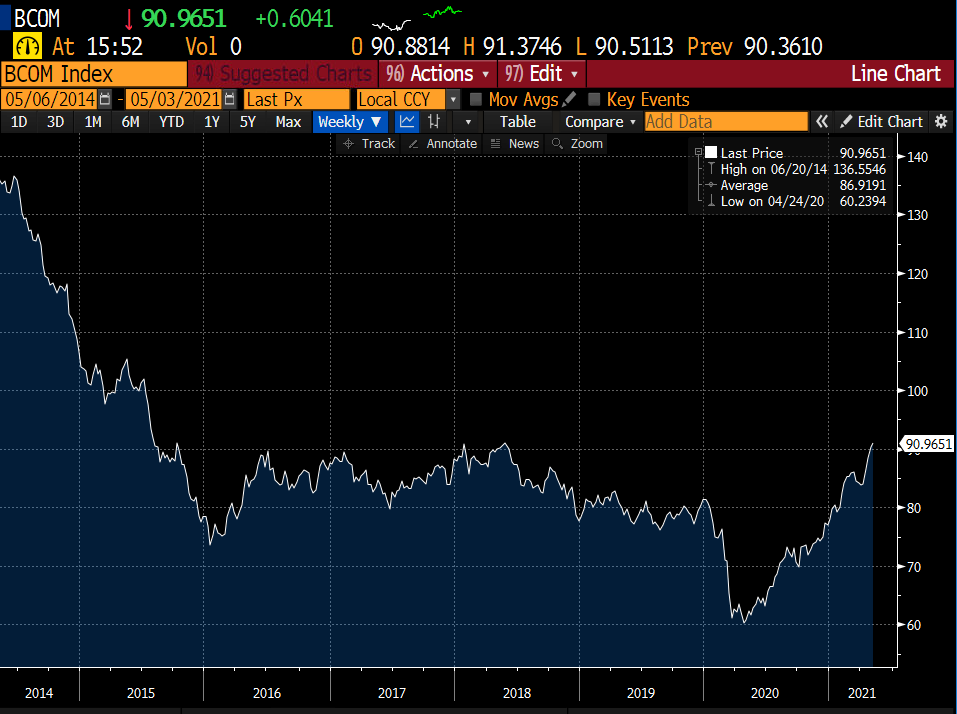Click the Last Price legend label
Screen dimensions: 957x714
[x=752, y=153]
